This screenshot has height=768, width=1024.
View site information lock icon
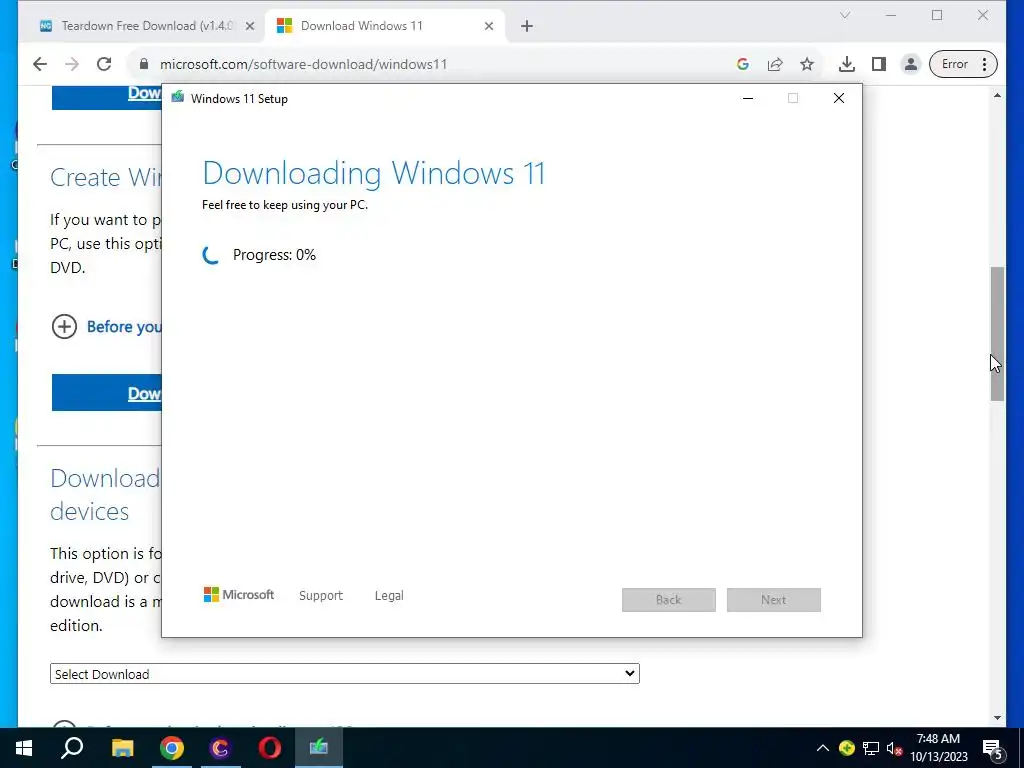click(x=144, y=64)
